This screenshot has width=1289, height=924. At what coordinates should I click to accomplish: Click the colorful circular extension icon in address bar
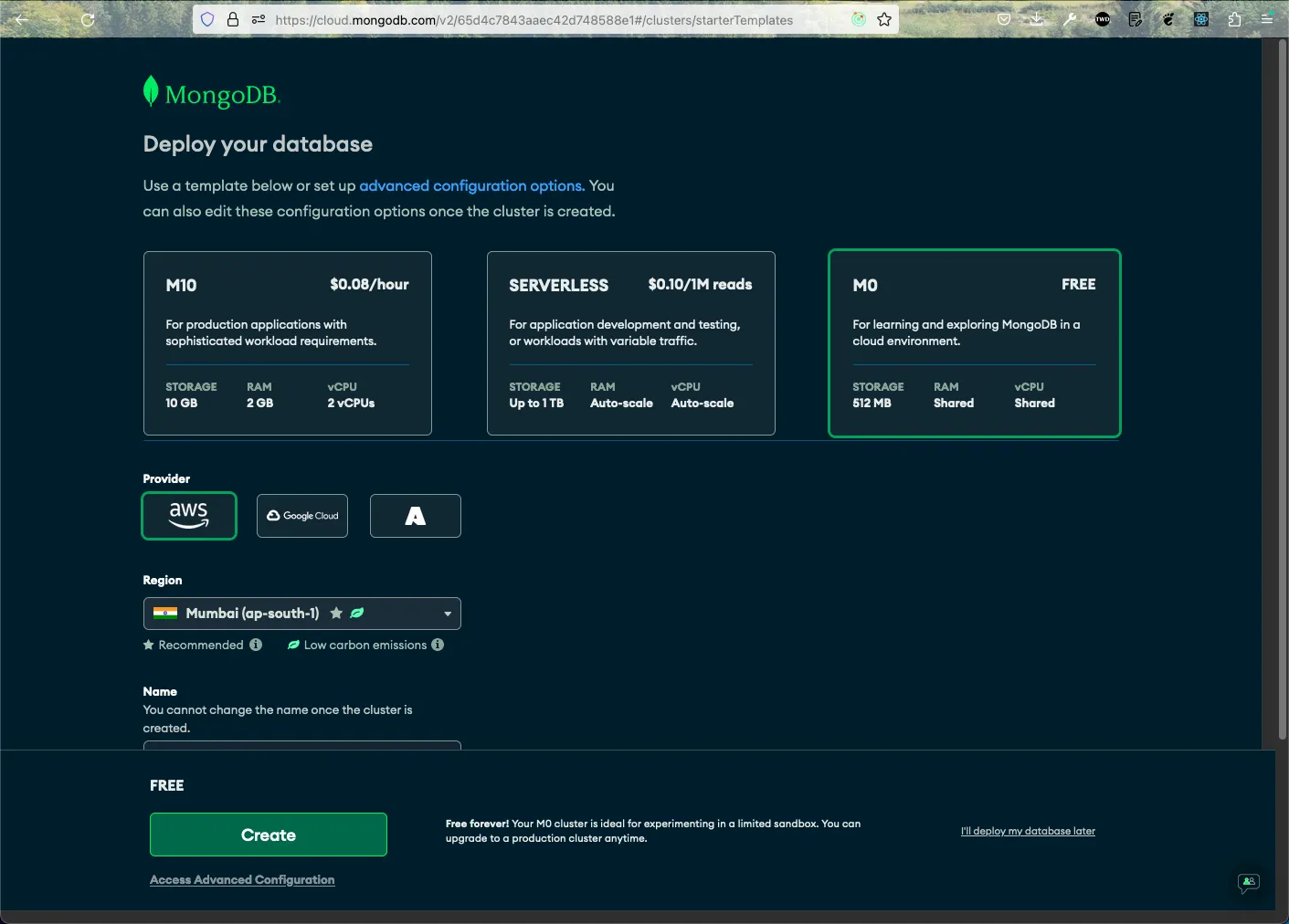pos(859,19)
